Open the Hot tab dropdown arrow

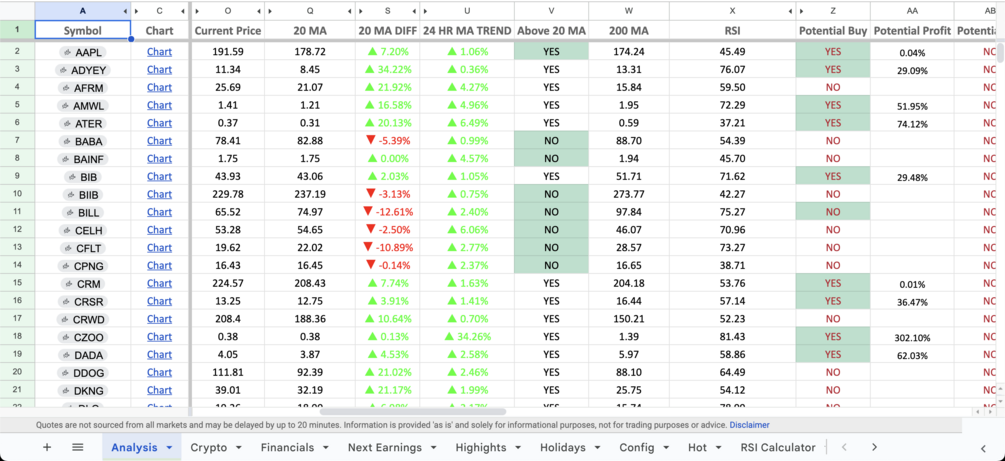[x=717, y=448]
